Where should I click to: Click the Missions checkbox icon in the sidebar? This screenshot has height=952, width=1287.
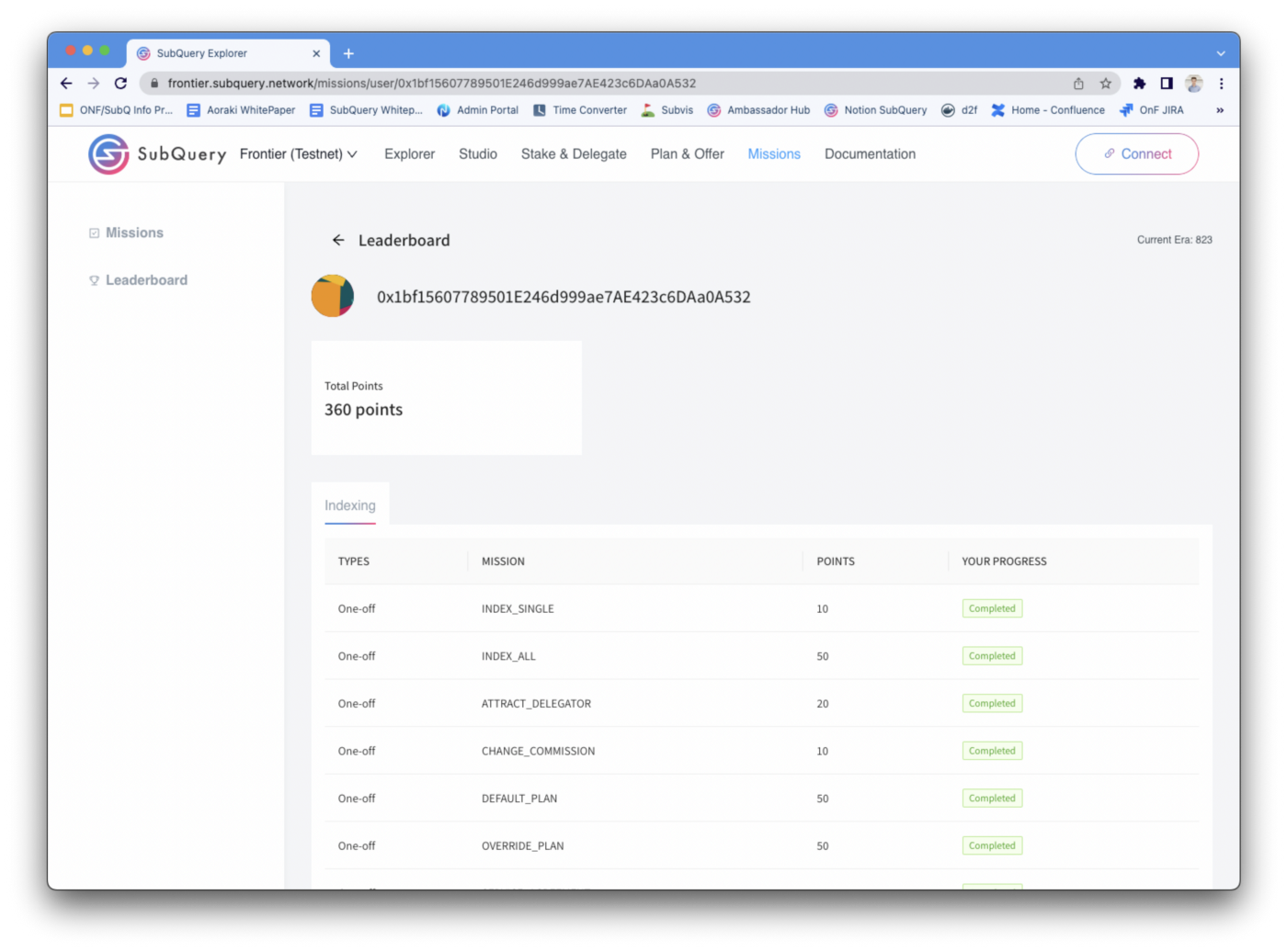tap(94, 233)
